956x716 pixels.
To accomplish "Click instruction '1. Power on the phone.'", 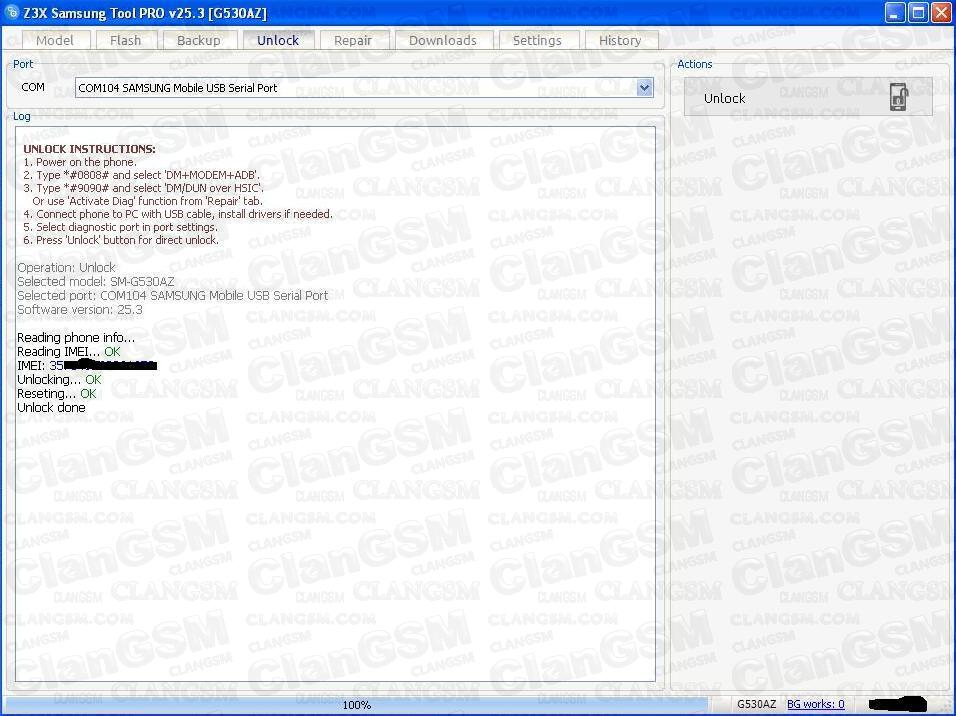I will 80,162.
